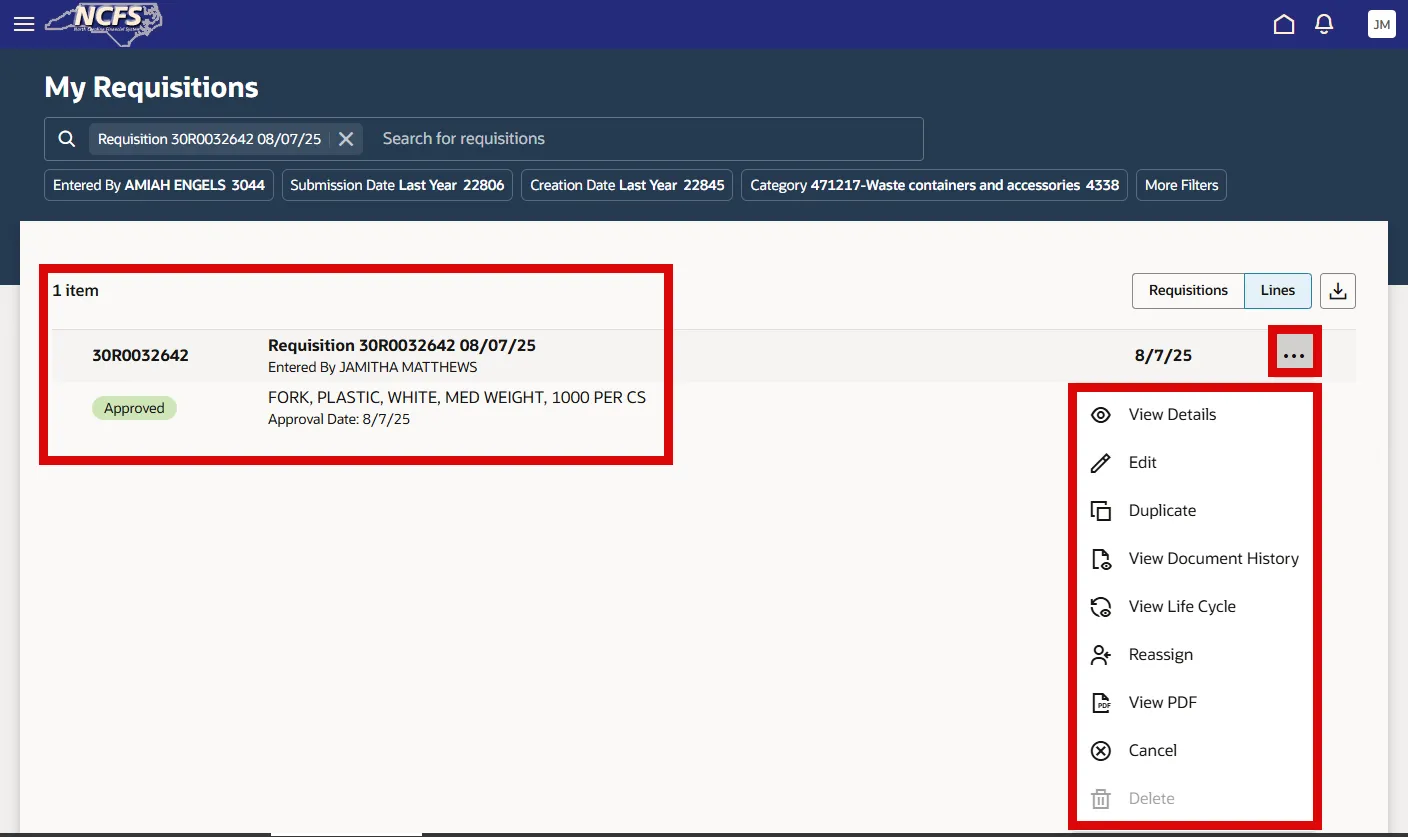Open Creation Date Last Year filter

tap(627, 185)
